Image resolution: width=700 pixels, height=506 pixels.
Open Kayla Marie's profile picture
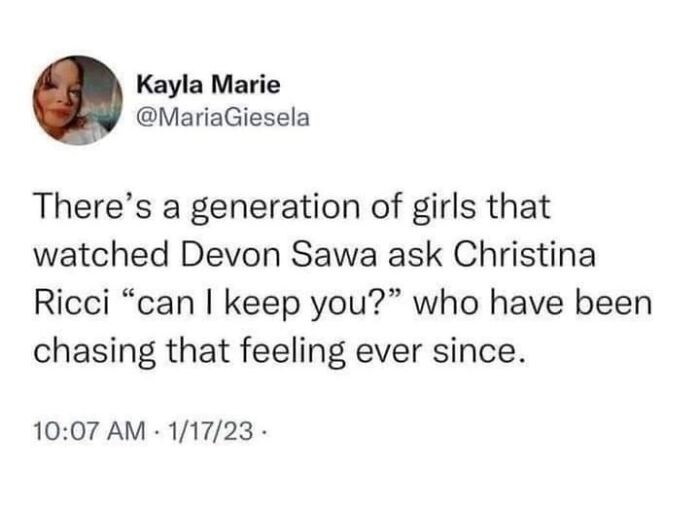(x=78, y=100)
